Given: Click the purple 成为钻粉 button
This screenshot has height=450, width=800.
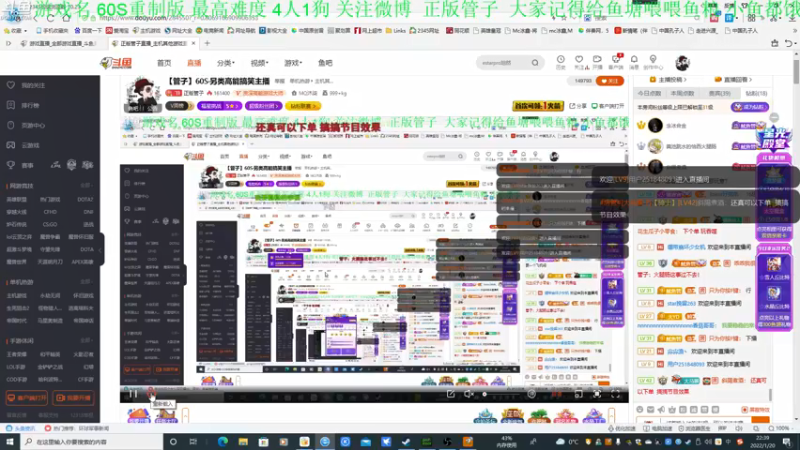Looking at the screenshot, I should pos(749,107).
